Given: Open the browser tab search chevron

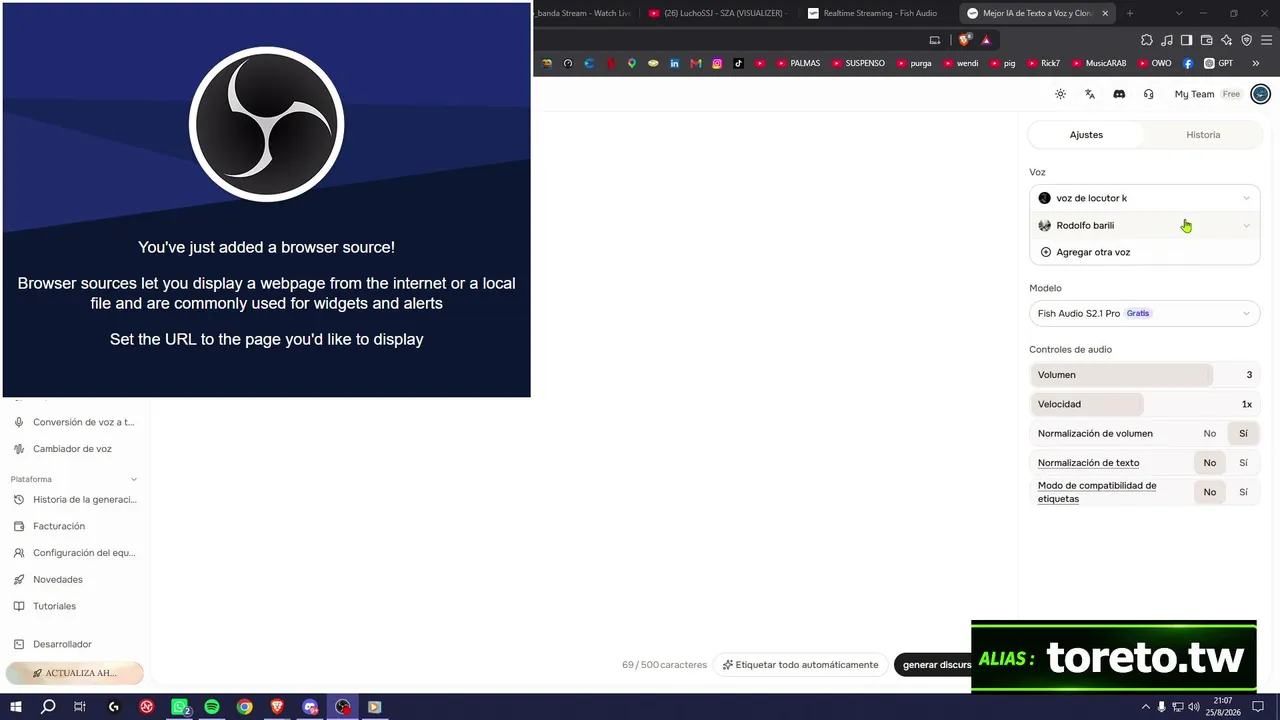Looking at the screenshot, I should coord(1179,13).
